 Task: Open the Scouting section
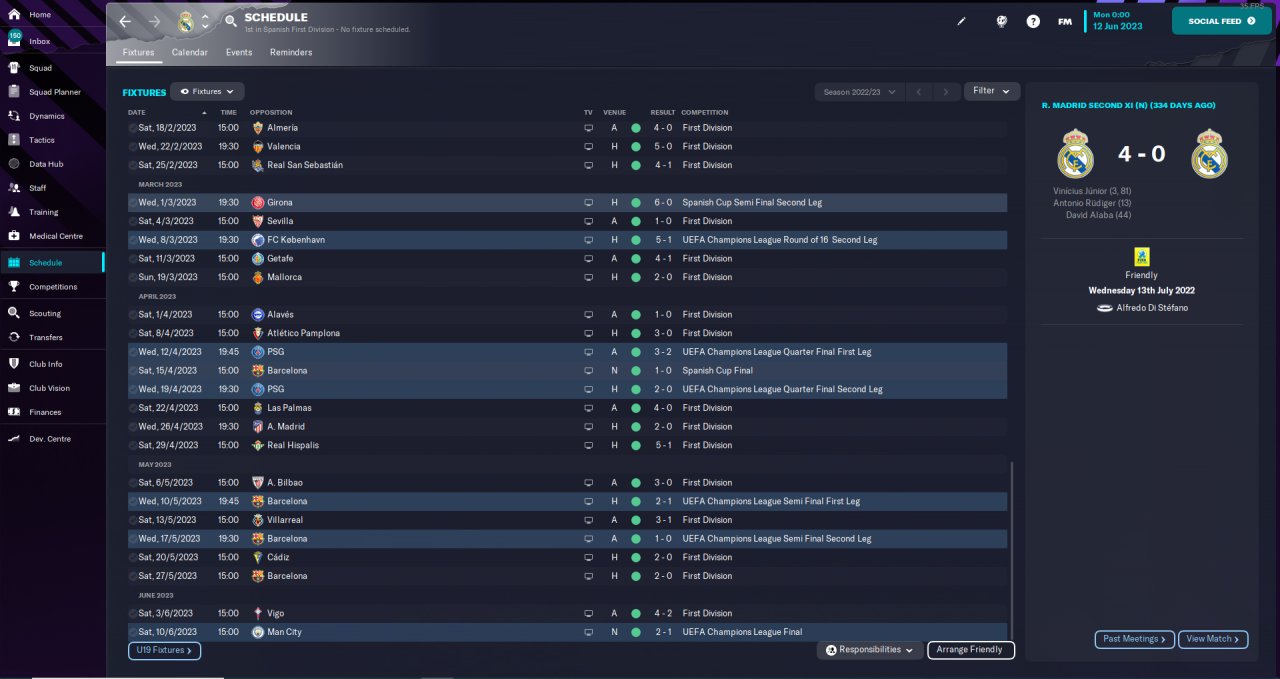[52, 313]
